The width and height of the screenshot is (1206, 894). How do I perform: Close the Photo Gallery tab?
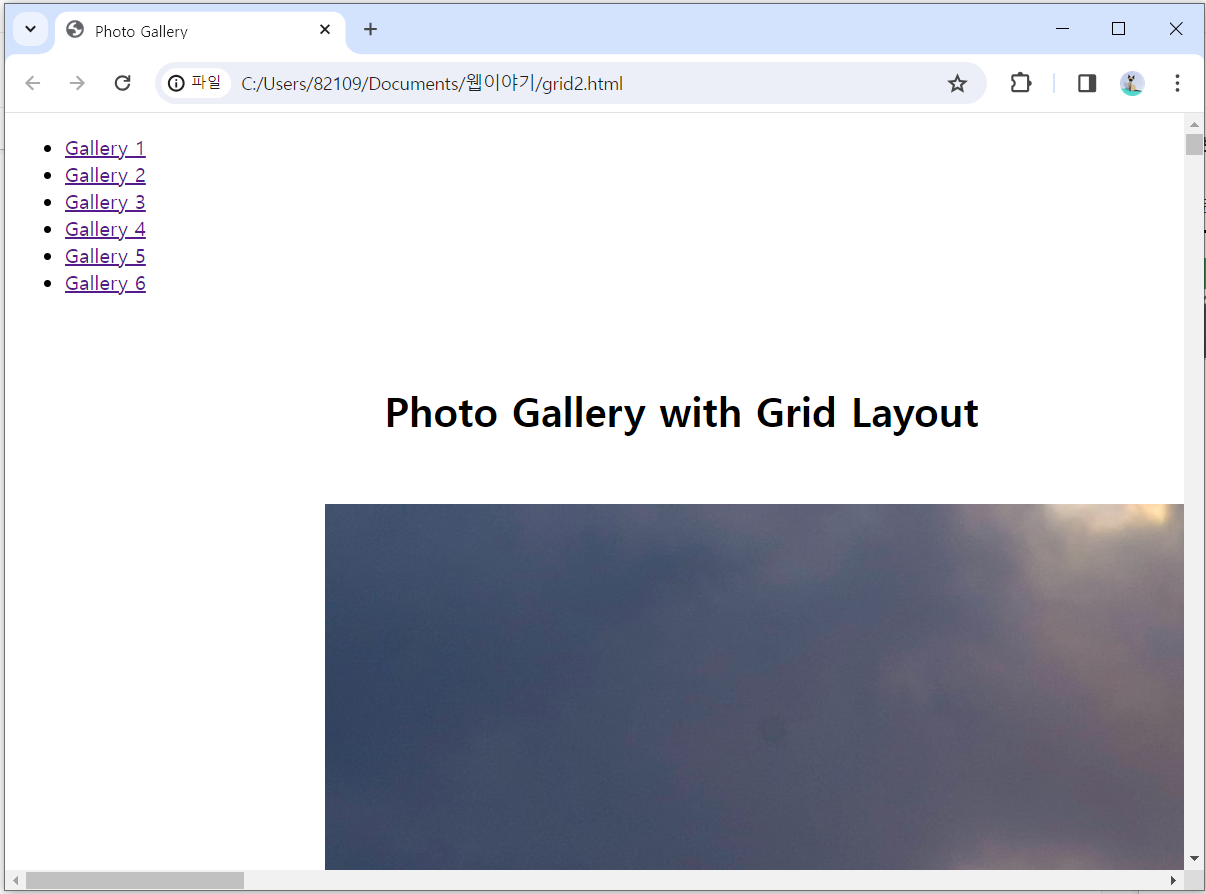tap(325, 30)
